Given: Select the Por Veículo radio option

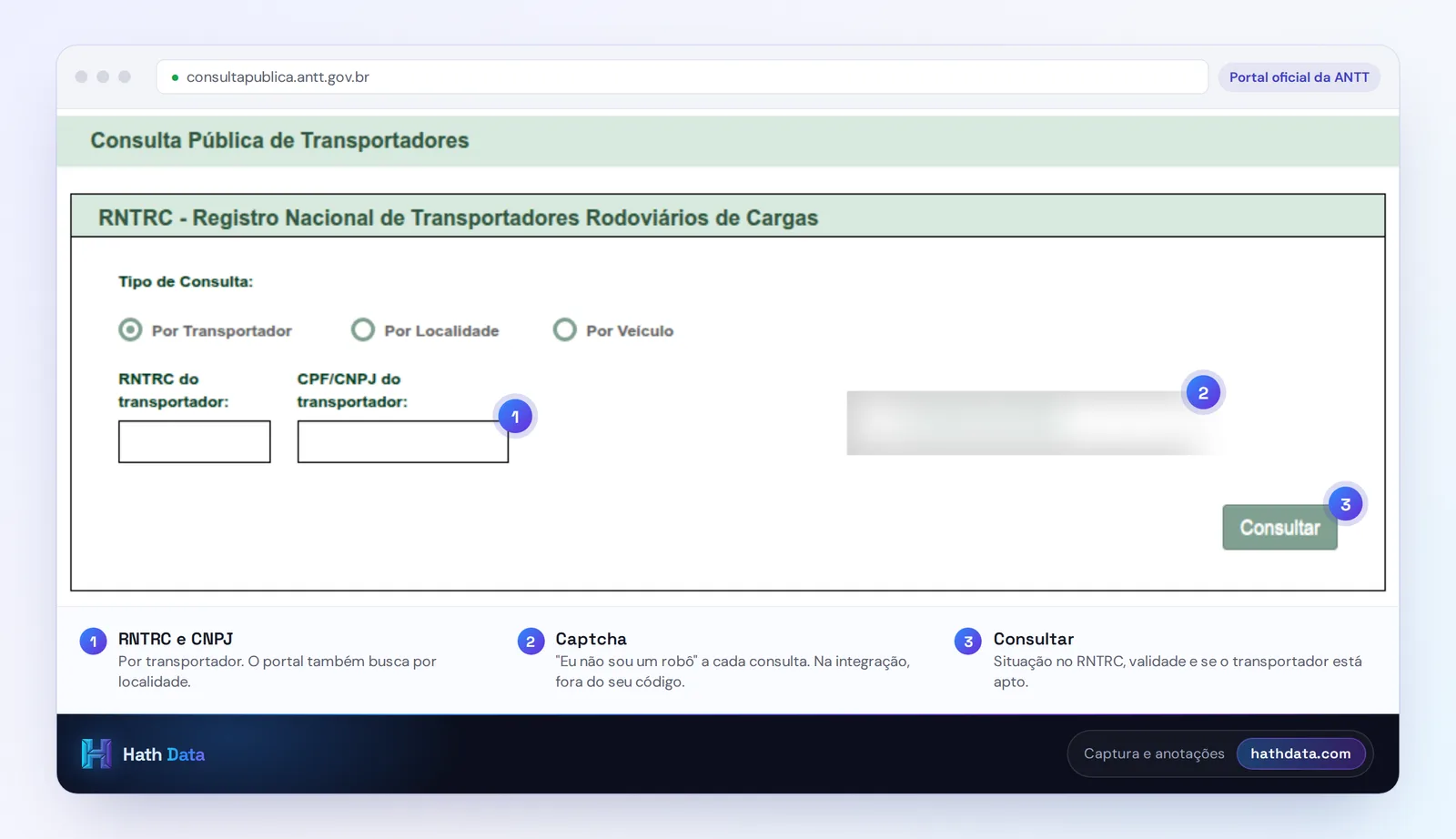Looking at the screenshot, I should [x=565, y=329].
